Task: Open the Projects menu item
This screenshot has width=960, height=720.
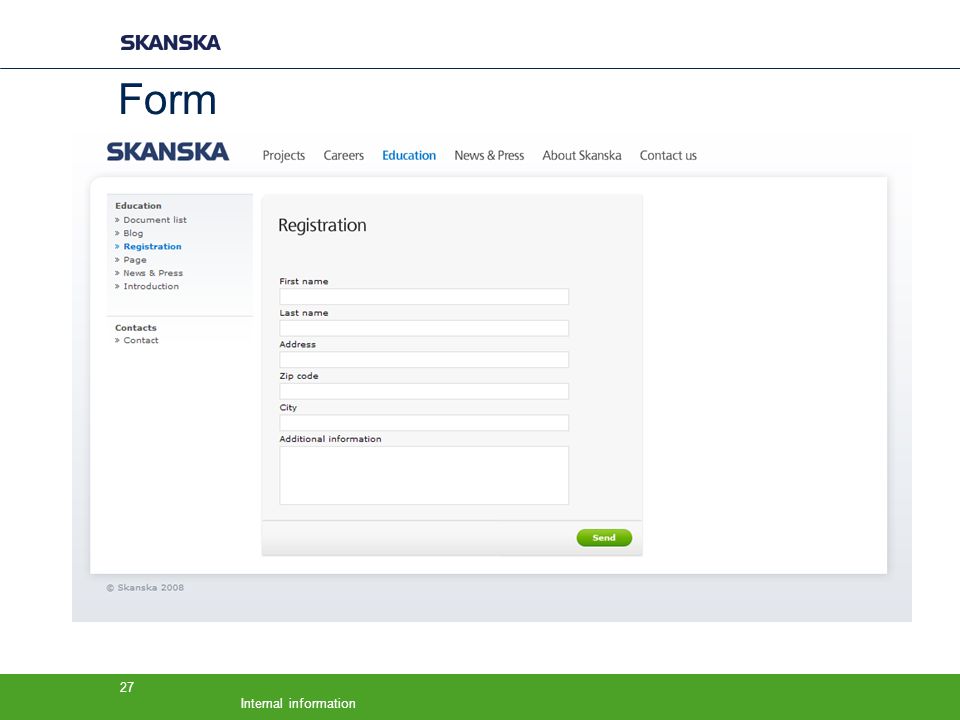Action: 283,156
